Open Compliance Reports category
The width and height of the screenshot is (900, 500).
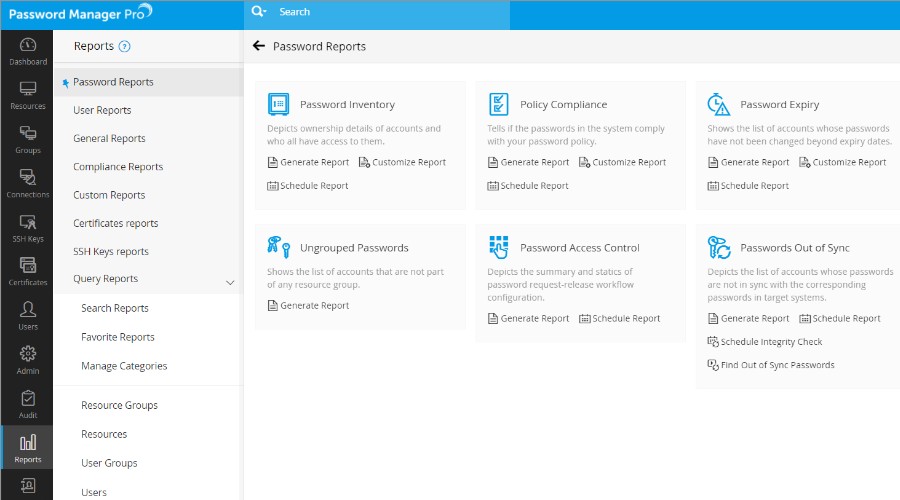(118, 166)
